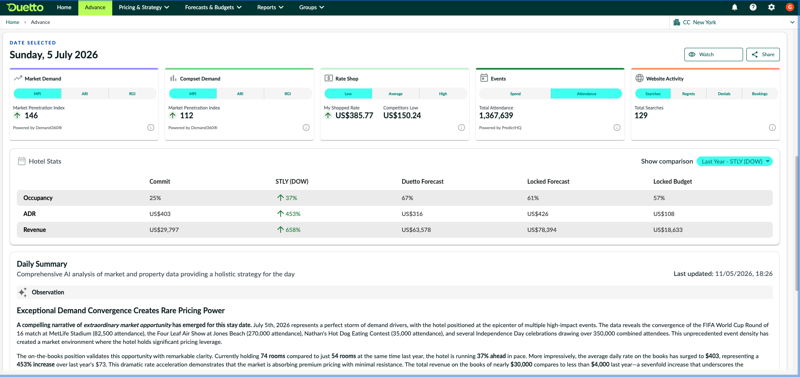
Task: Select RGI in Market Demand card
Action: tap(132, 94)
